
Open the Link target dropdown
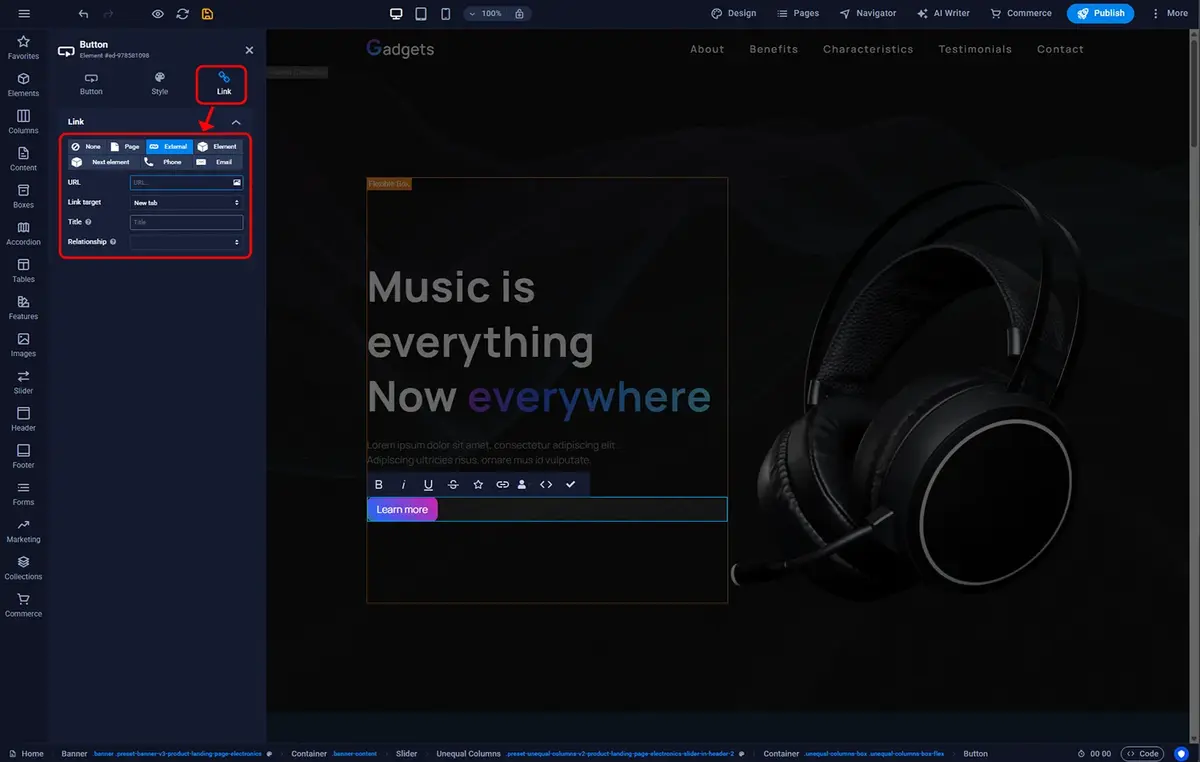coord(186,203)
